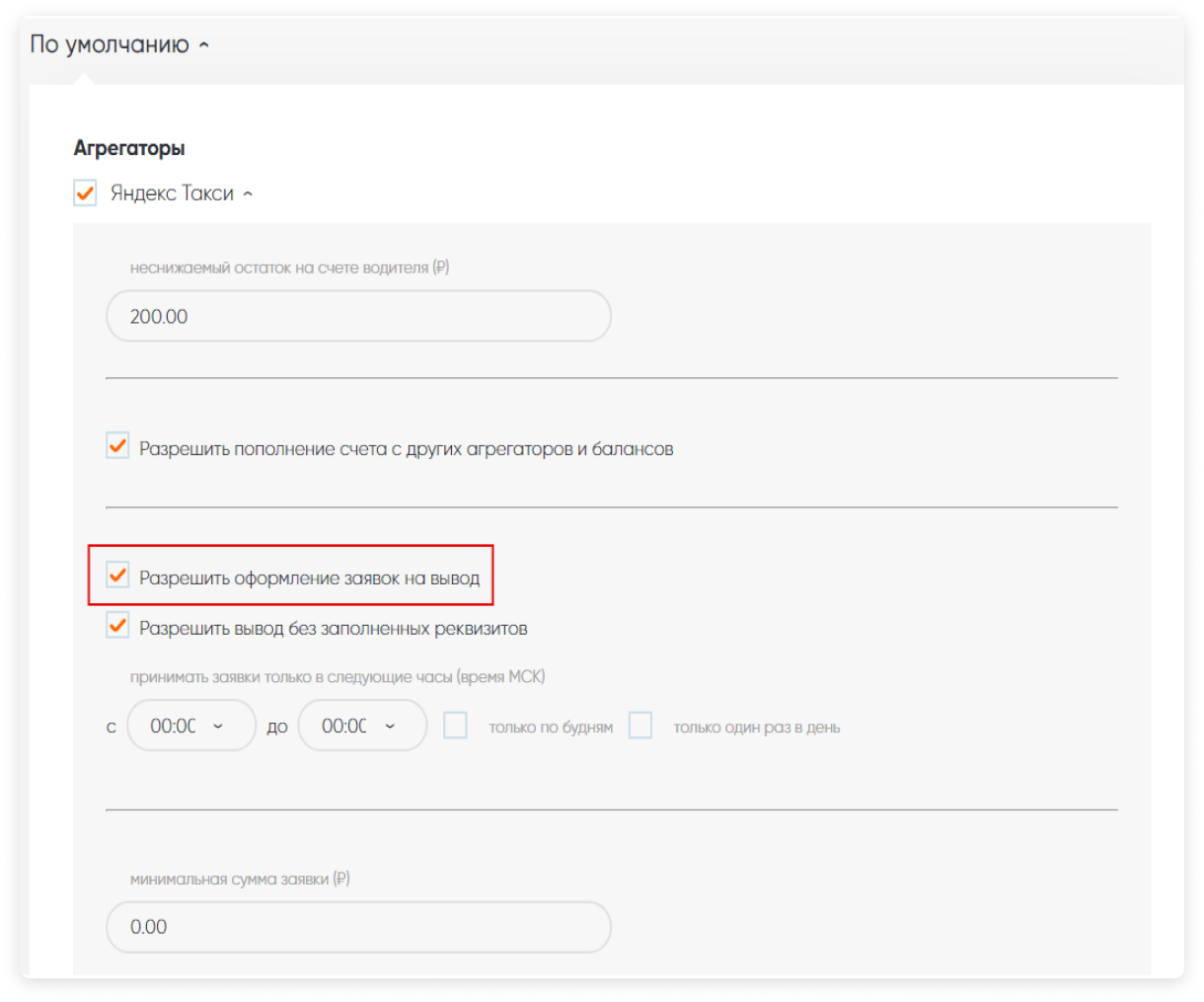Image resolution: width=1204 pixels, height=1002 pixels.
Task: Toggle "Разрешить оформление заявок на вывод" checkbox
Action: [117, 575]
